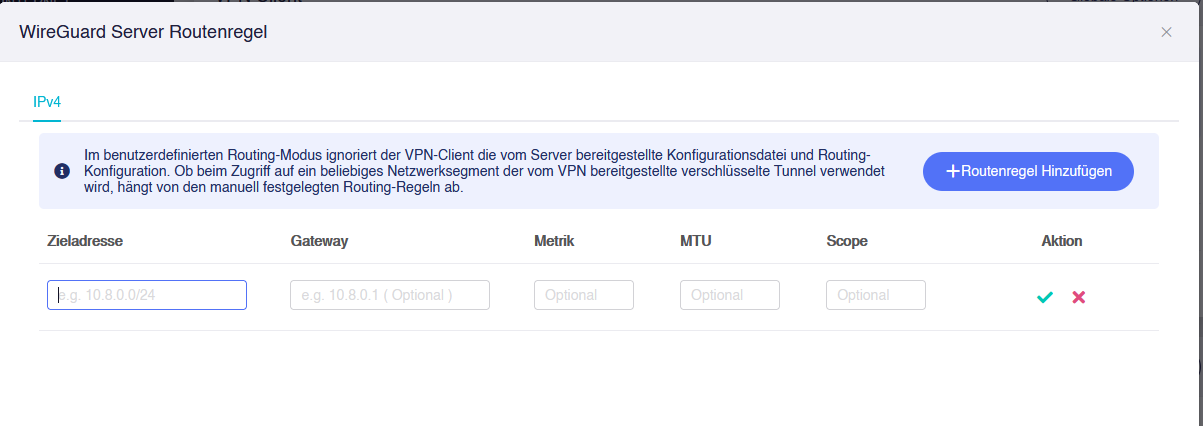Focus the Scope input field
Screen dimensions: 1203x426
(876, 295)
